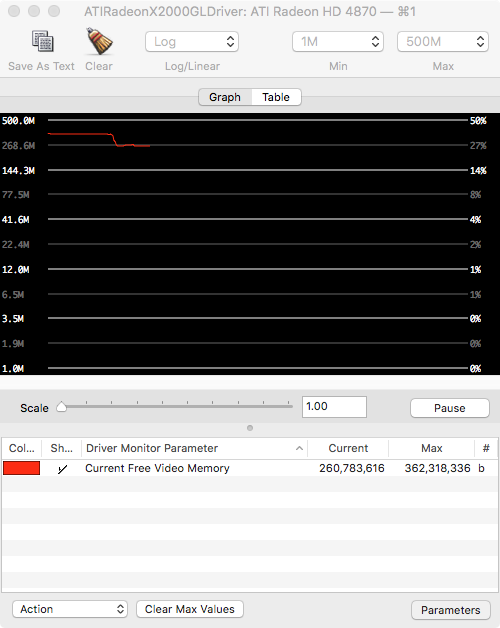This screenshot has width=500, height=628.
Task: Click the Save As Text icon
Action: coord(42,41)
